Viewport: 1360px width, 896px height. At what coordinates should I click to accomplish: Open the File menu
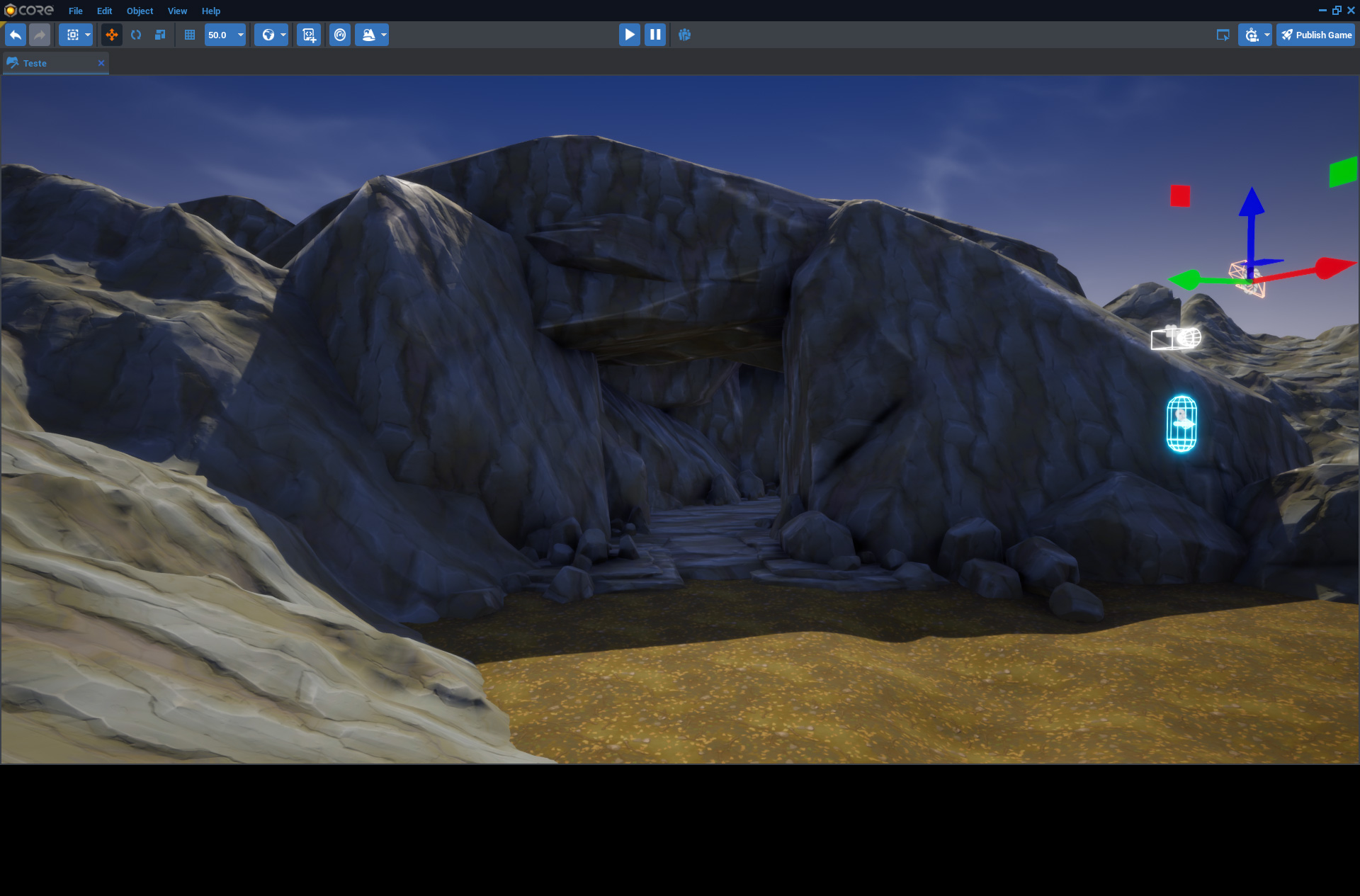tap(76, 11)
